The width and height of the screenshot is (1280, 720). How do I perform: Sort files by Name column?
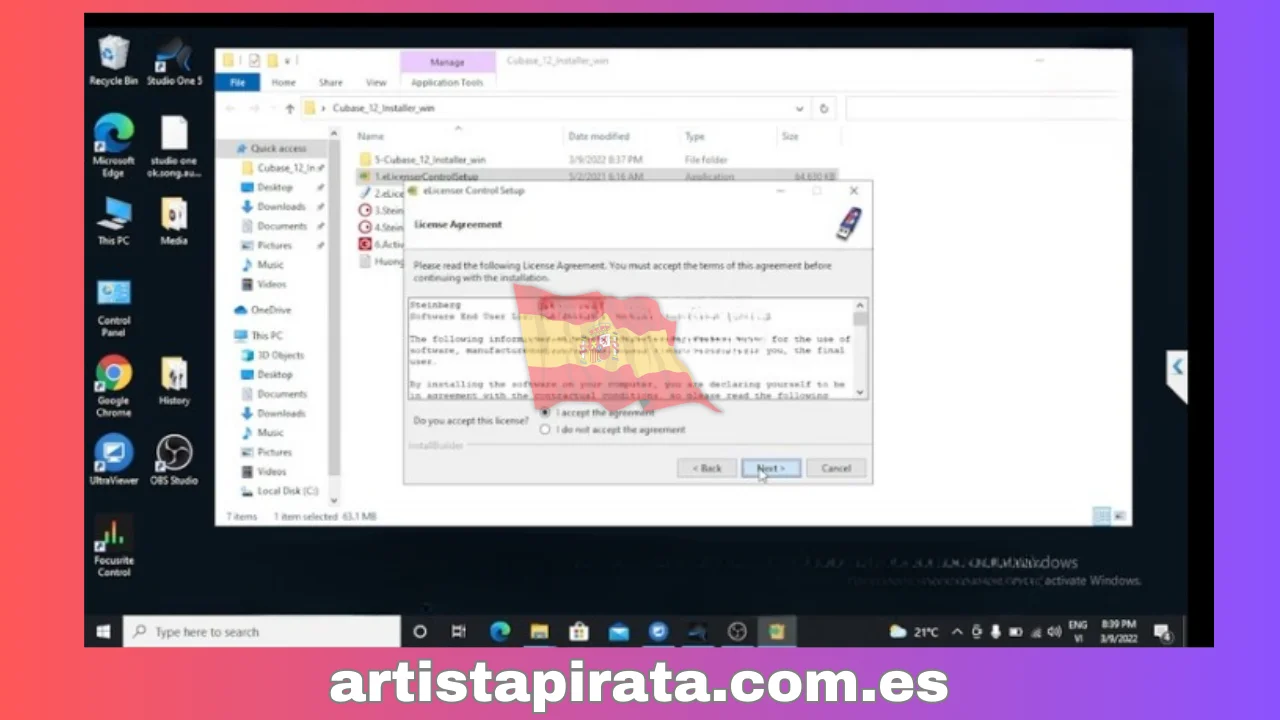(371, 137)
